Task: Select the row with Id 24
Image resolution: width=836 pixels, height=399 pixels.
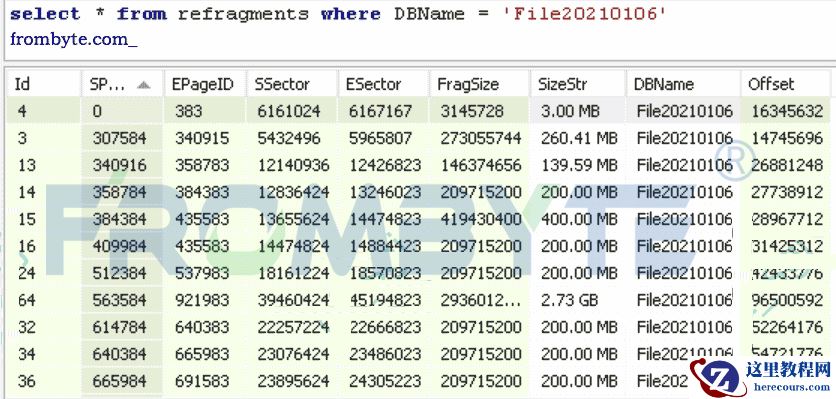Action: (x=418, y=273)
